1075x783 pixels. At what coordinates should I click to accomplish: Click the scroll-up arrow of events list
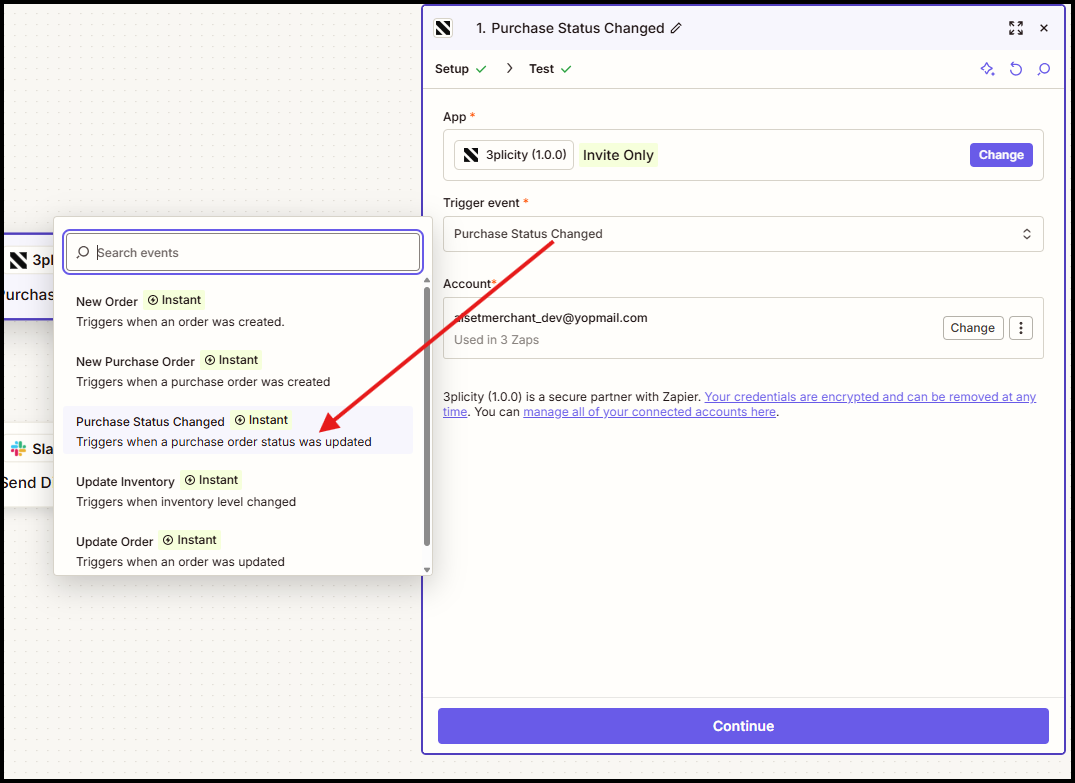[426, 280]
